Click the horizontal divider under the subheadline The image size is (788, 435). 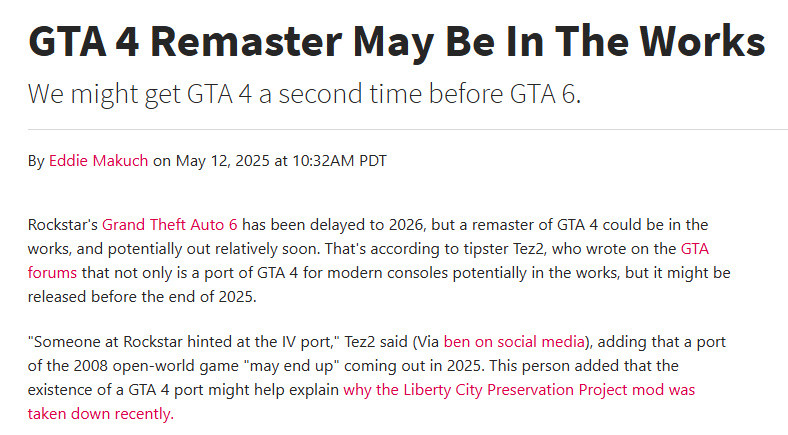click(x=394, y=129)
